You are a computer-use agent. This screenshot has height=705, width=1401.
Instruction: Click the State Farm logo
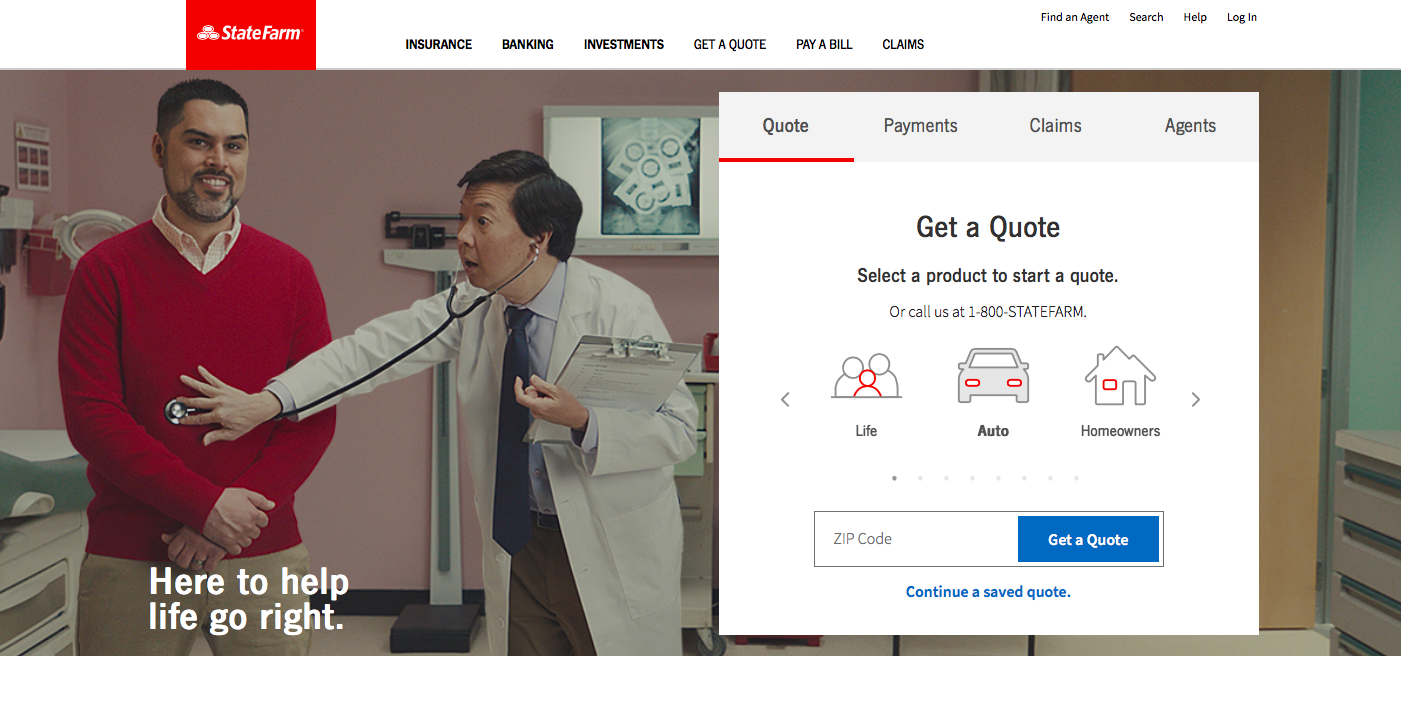pyautogui.click(x=250, y=33)
